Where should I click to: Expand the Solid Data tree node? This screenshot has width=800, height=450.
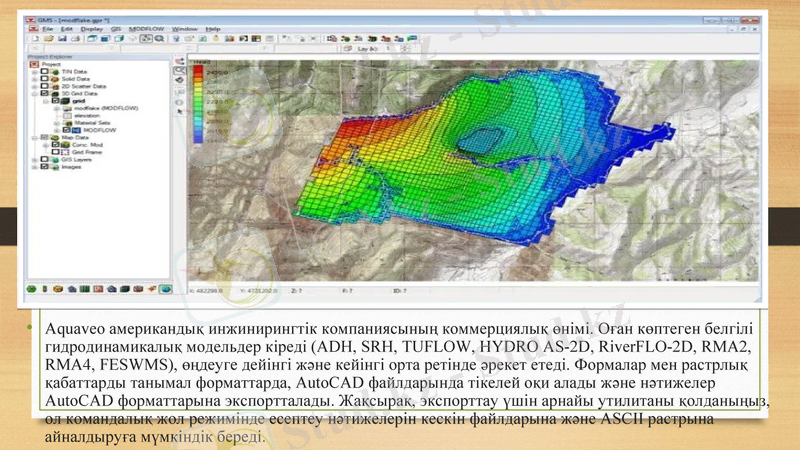pos(35,79)
